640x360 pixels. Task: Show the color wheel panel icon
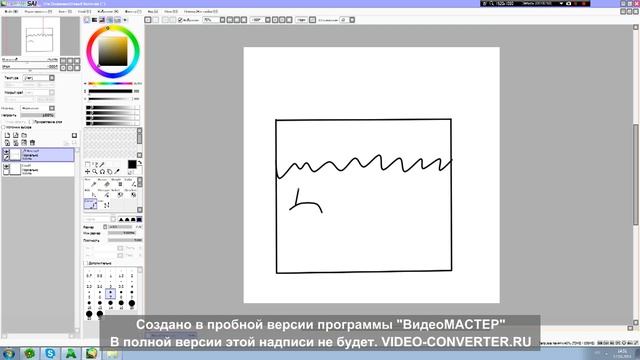[x=87, y=20]
